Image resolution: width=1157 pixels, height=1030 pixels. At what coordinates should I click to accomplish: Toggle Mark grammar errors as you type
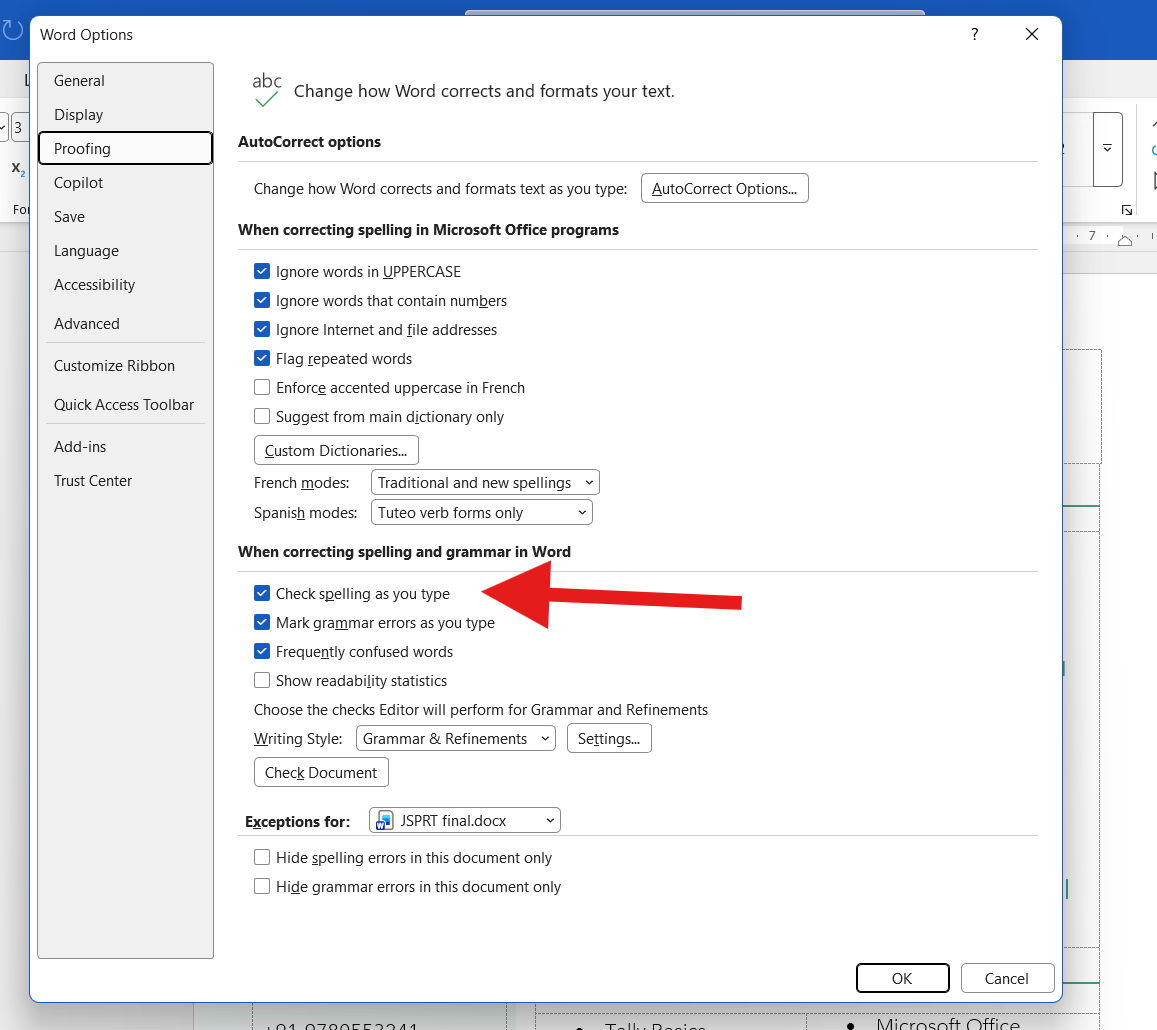262,622
